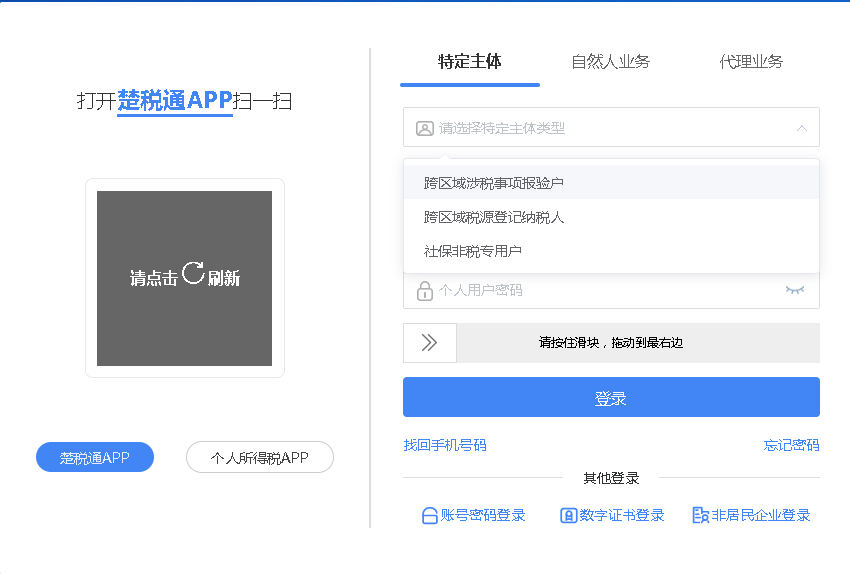Click the 个人所得税APP button
The height and width of the screenshot is (574, 850).
click(x=260, y=457)
